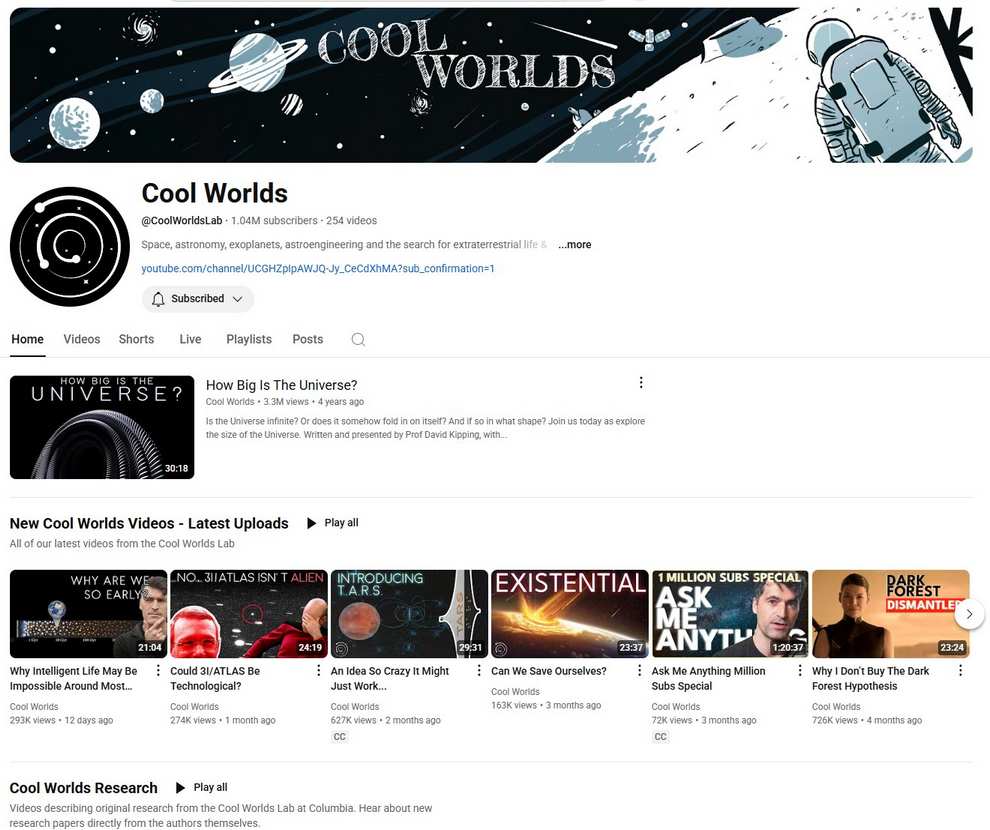Open the youtube.com channel link
The image size is (990, 830).
pyautogui.click(x=318, y=269)
